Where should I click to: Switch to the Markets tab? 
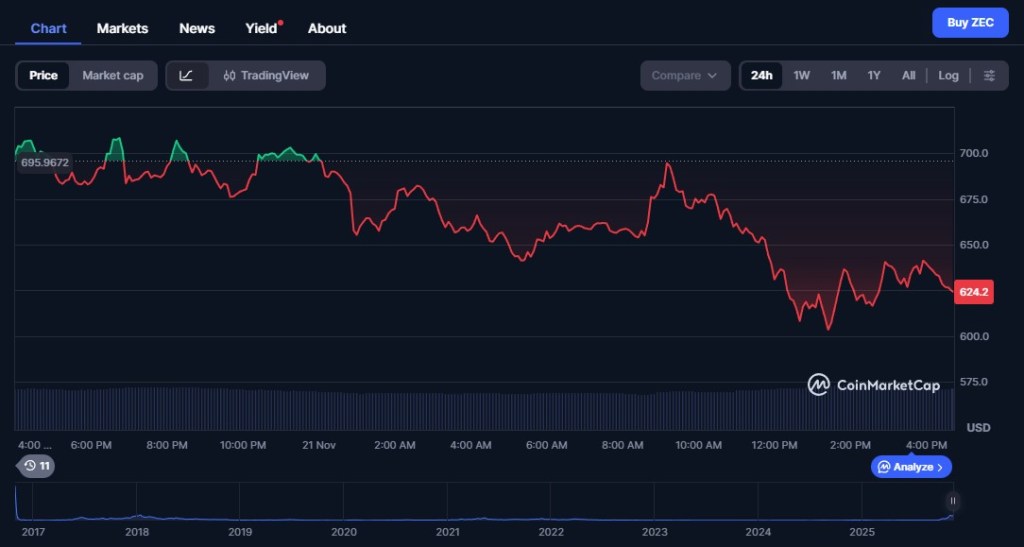122,28
